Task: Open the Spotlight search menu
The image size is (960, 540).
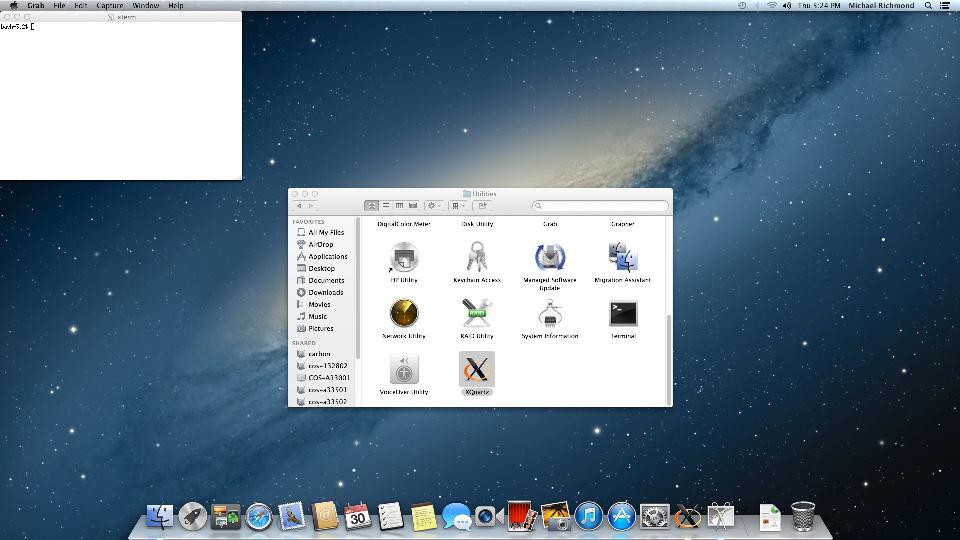Action: [928, 6]
